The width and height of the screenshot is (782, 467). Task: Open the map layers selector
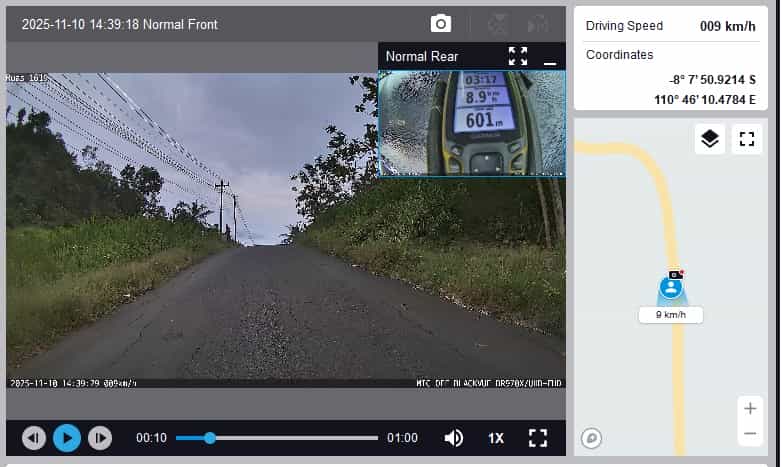tap(710, 139)
